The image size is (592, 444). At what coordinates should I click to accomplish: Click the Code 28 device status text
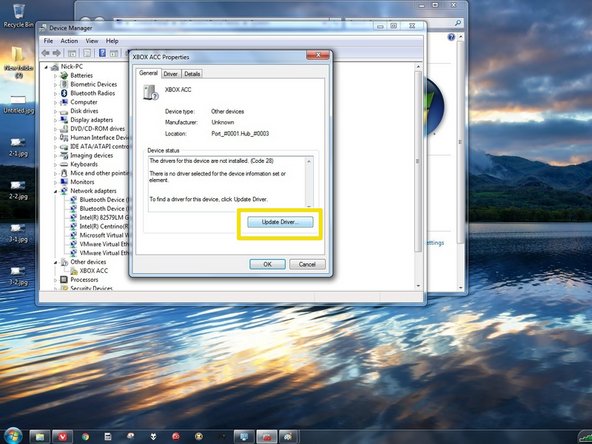[x=211, y=161]
